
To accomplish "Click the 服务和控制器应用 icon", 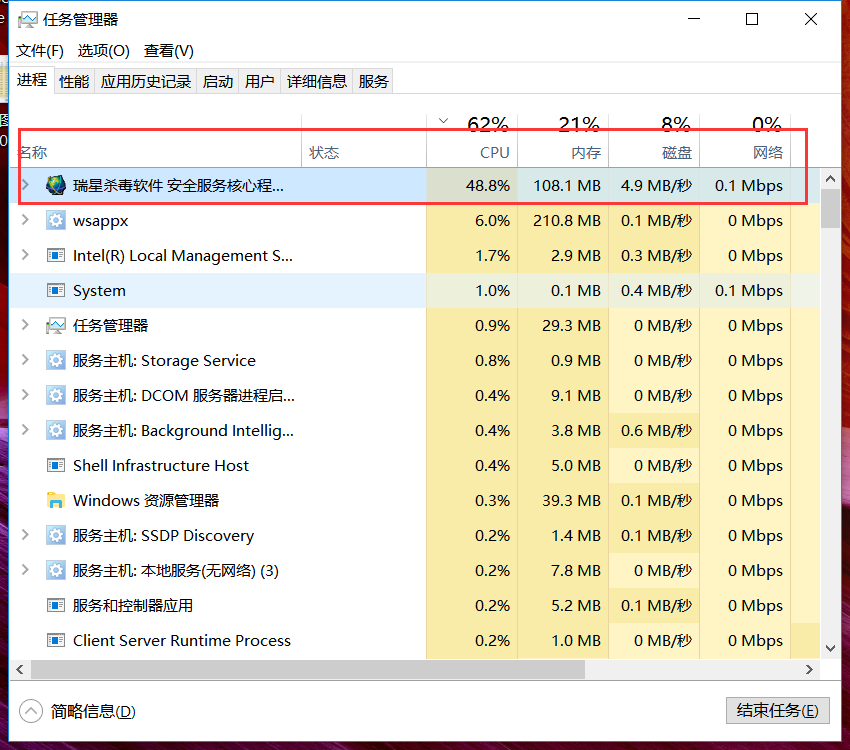I will [x=56, y=605].
